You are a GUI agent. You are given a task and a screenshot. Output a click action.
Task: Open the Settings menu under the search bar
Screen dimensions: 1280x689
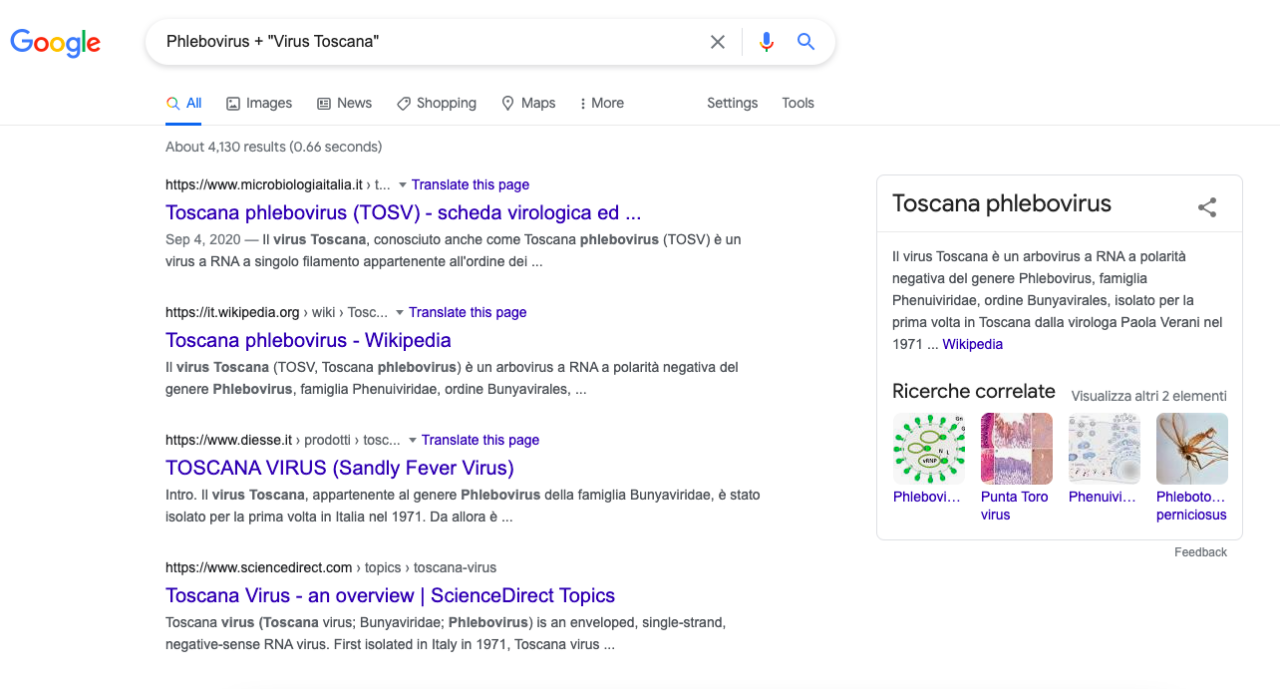(x=732, y=103)
